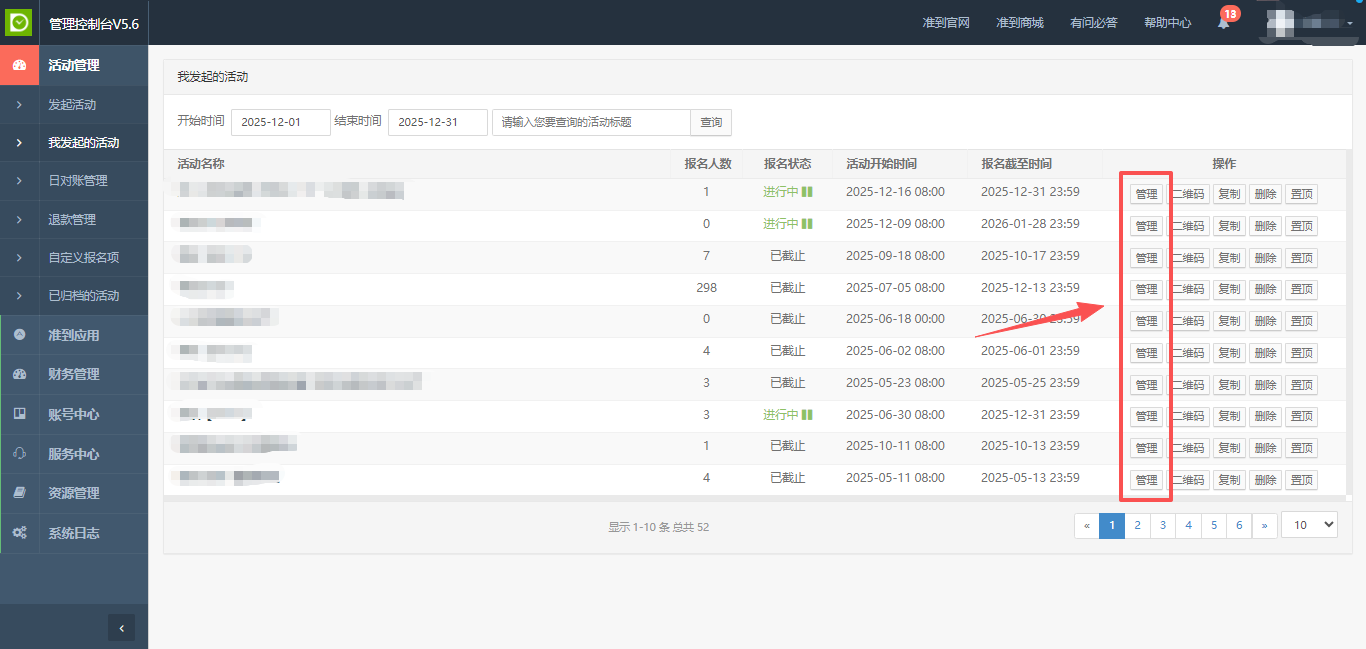Click the green clock logo icon
The height and width of the screenshot is (649, 1366).
click(x=19, y=22)
